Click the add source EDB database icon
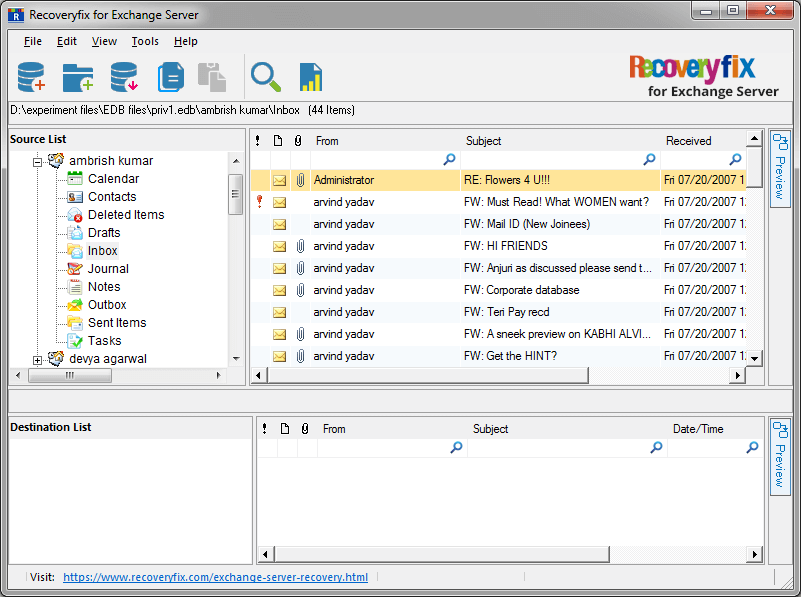The width and height of the screenshot is (801, 597). pos(31,77)
